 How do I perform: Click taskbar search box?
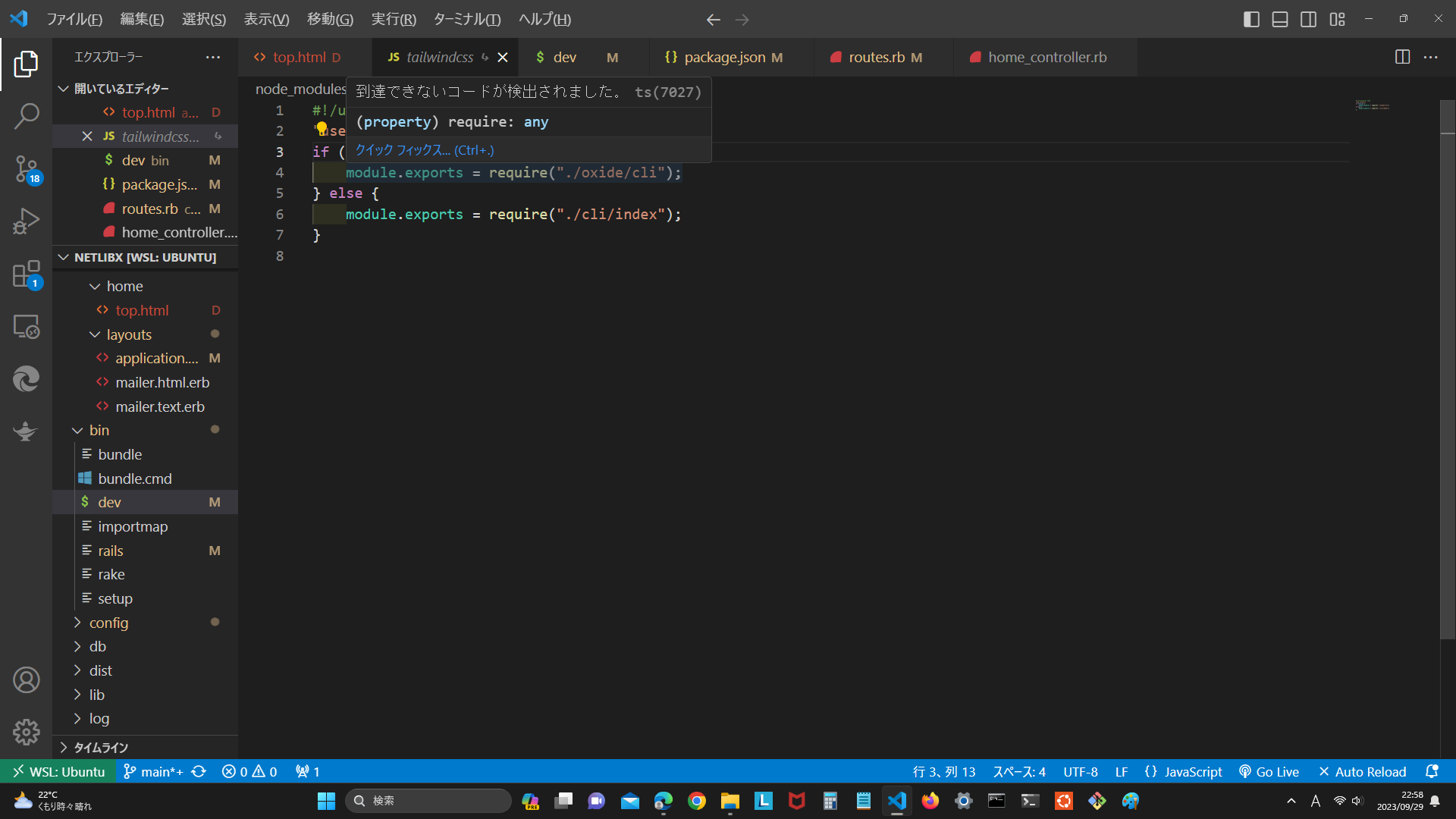428,801
